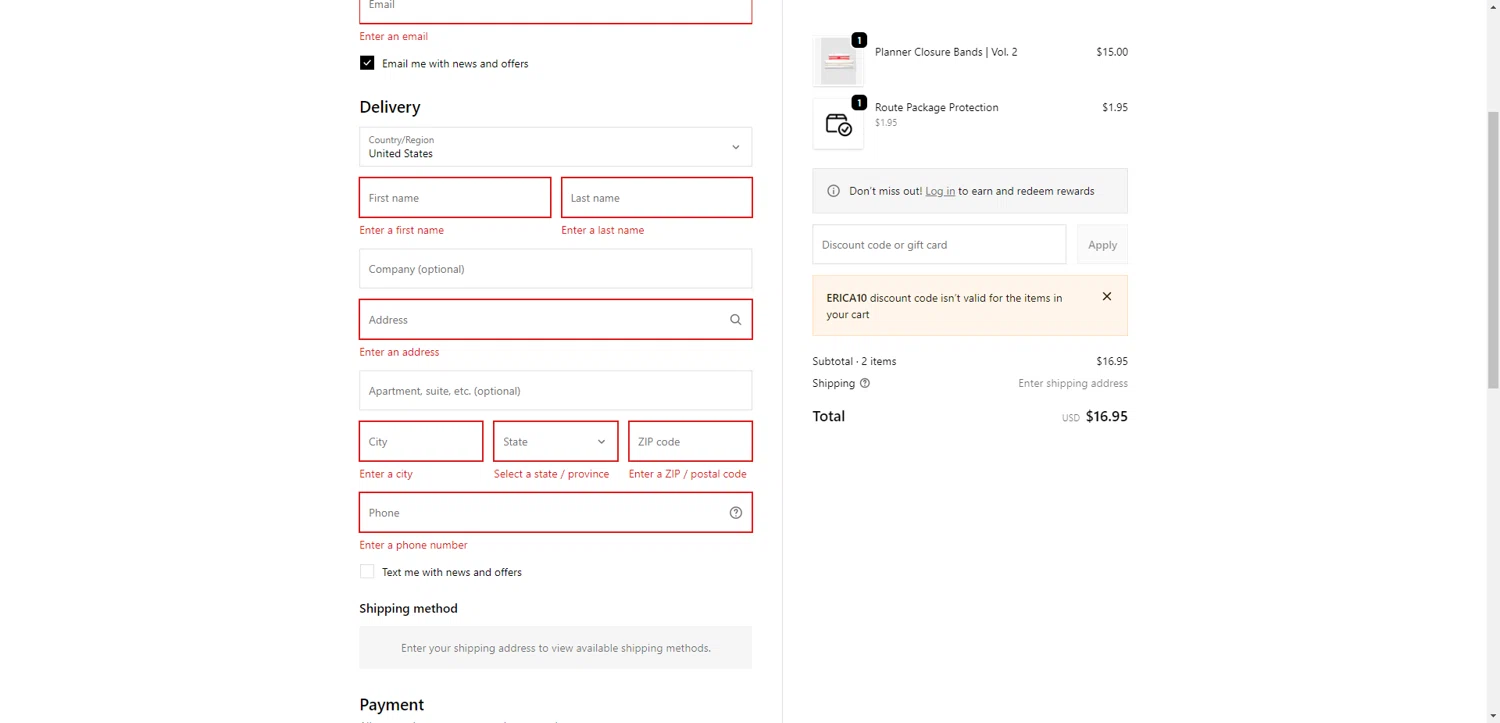Image resolution: width=1500 pixels, height=723 pixels.
Task: Click the 'Enter an email' error text
Action: click(x=394, y=37)
